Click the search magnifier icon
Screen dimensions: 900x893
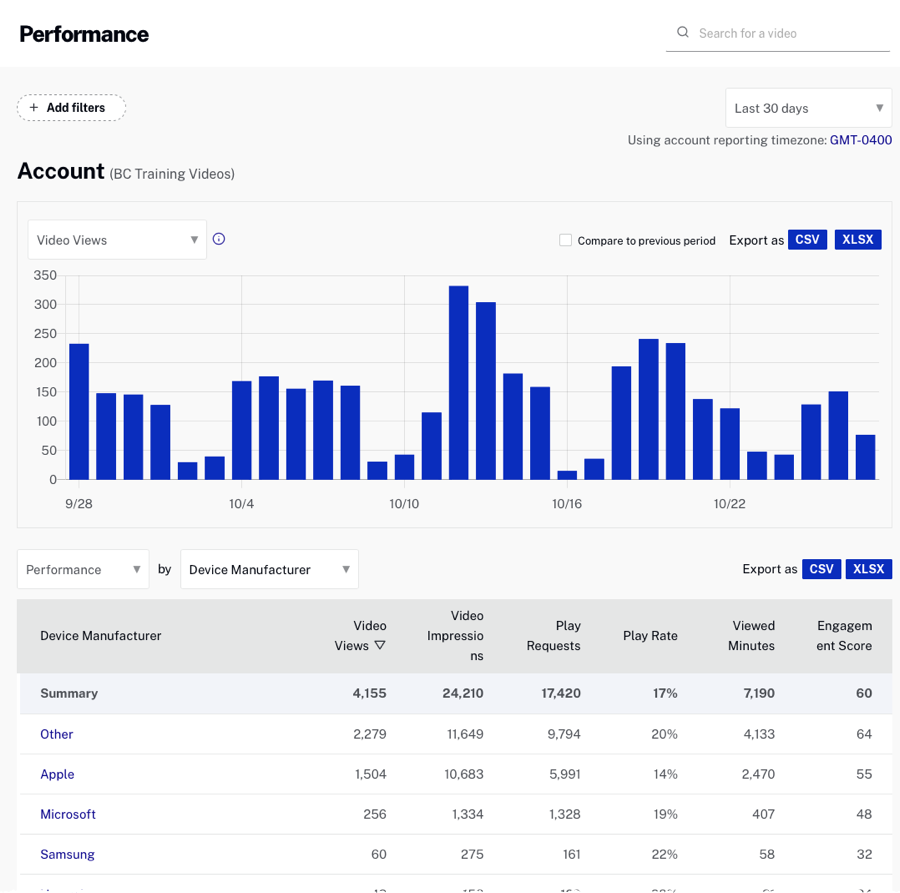[x=683, y=32]
